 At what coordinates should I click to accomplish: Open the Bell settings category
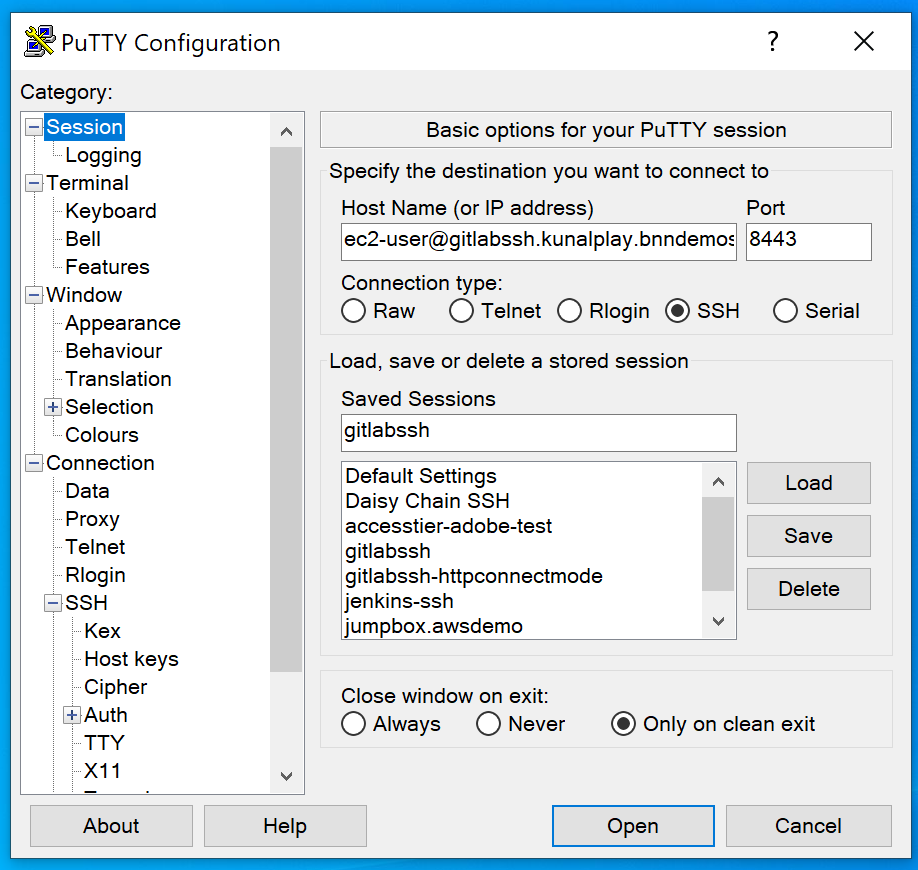point(83,239)
